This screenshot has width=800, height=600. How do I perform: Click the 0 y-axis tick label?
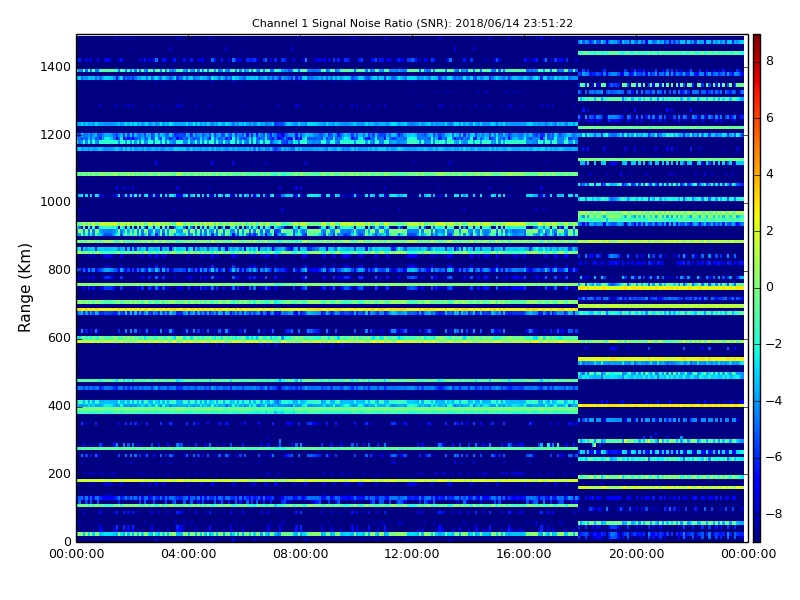[x=67, y=541]
